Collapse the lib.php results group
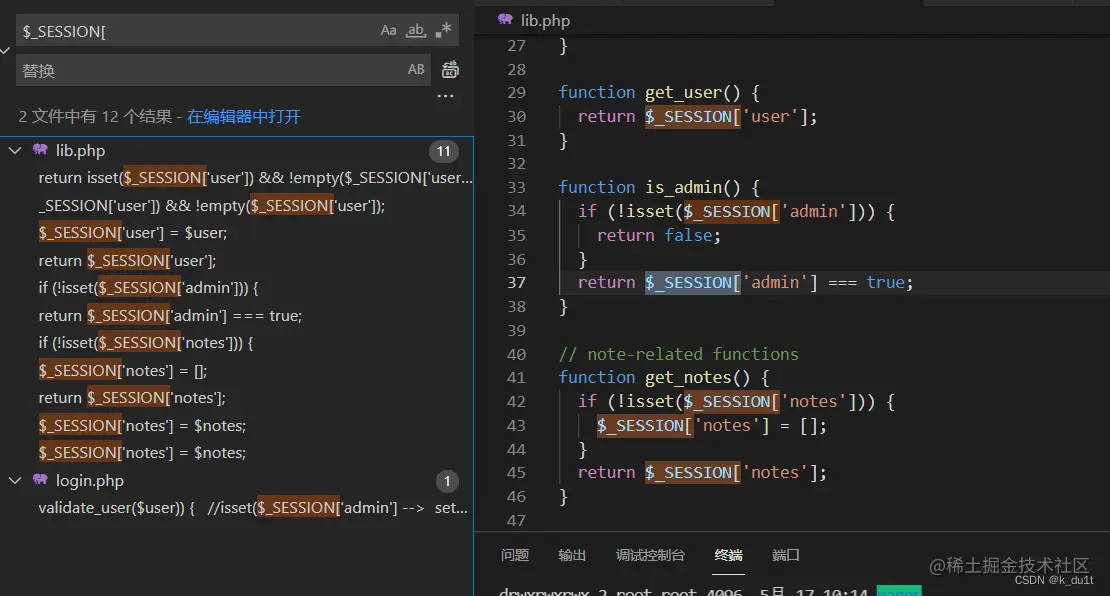Screen dimensions: 1110x596 [15, 150]
